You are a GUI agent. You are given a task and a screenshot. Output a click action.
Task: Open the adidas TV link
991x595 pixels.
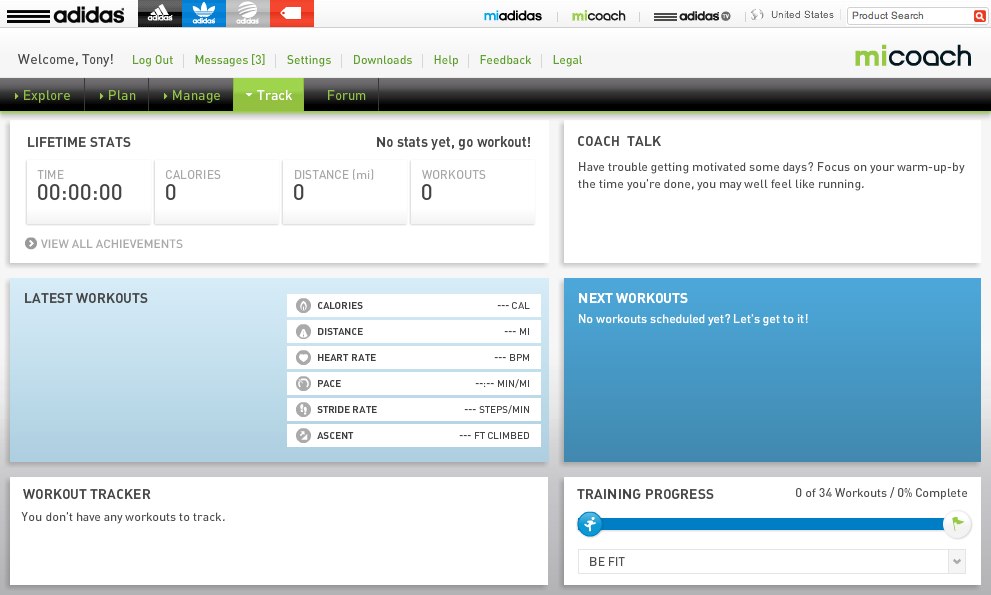point(692,16)
